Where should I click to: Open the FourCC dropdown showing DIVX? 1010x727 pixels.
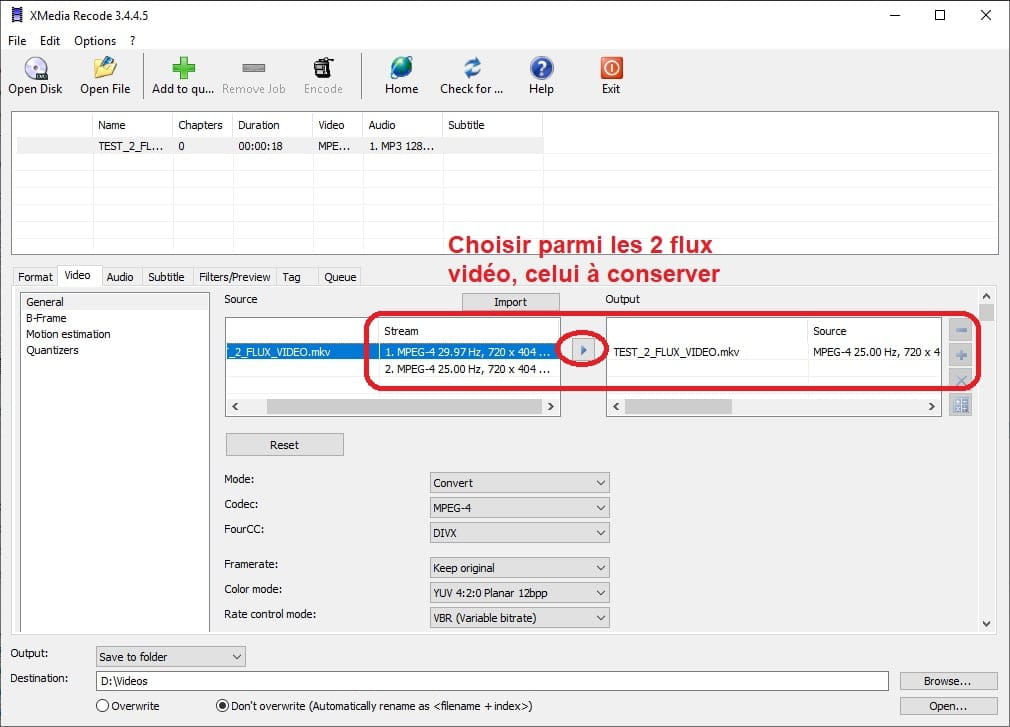pyautogui.click(x=519, y=533)
